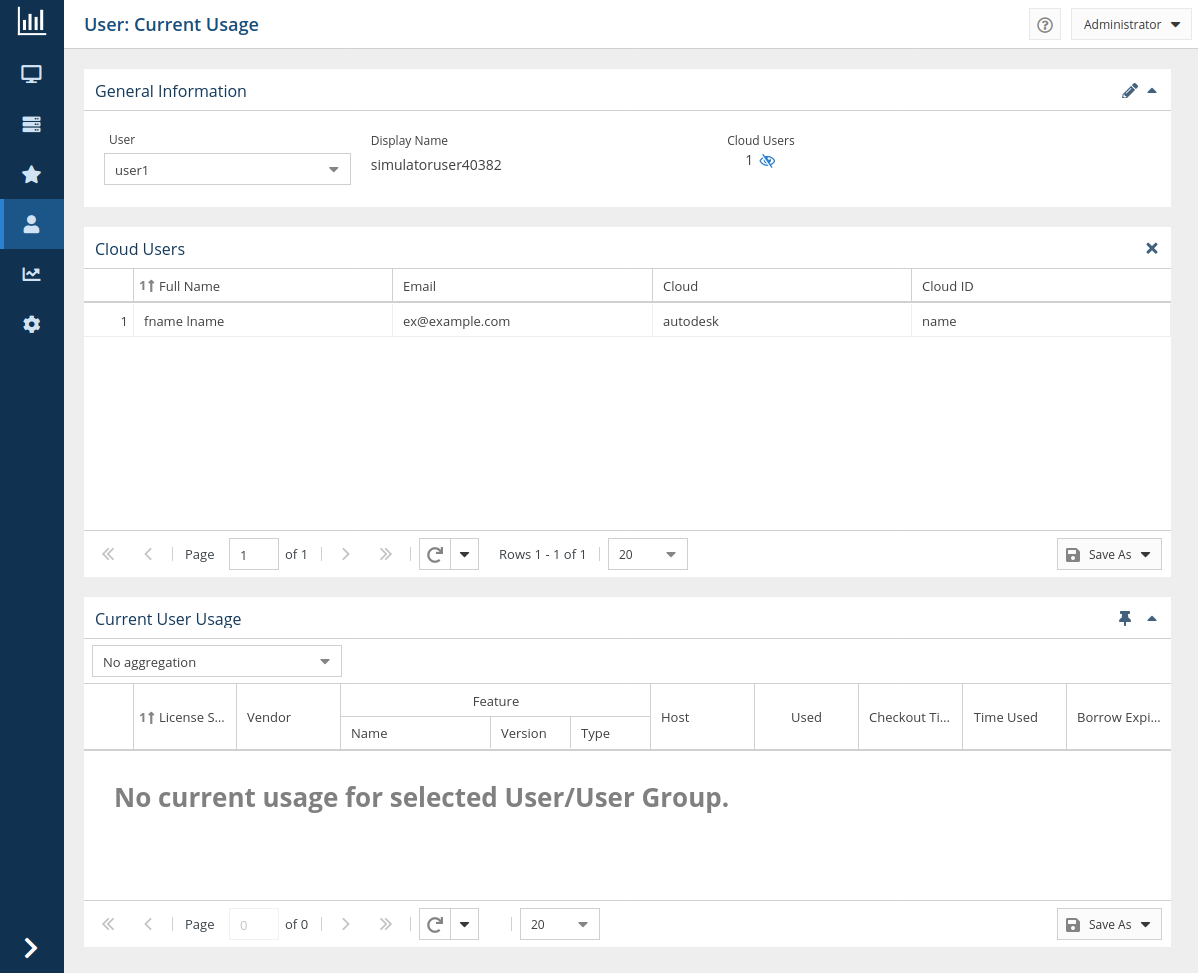Edit General Information with pencil icon
This screenshot has height=973, width=1198.
tap(1129, 91)
